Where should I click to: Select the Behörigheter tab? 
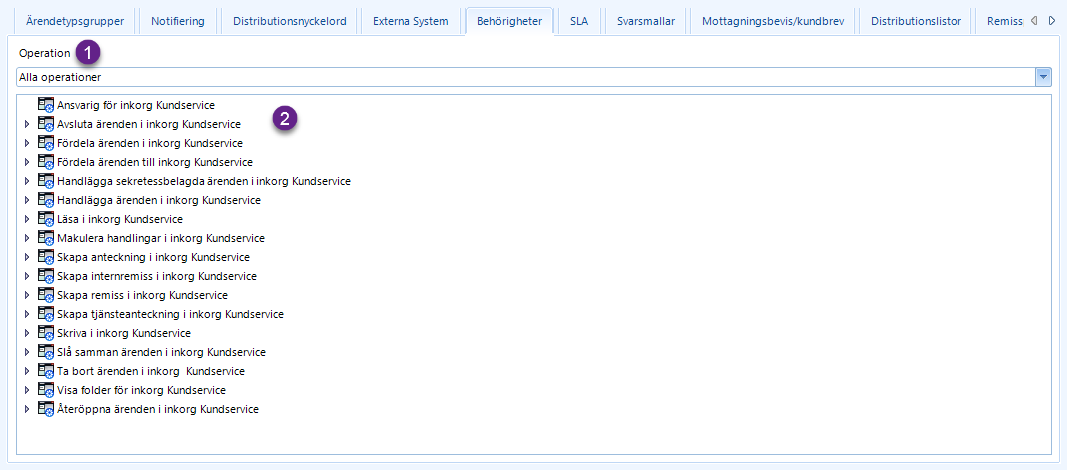[510, 21]
